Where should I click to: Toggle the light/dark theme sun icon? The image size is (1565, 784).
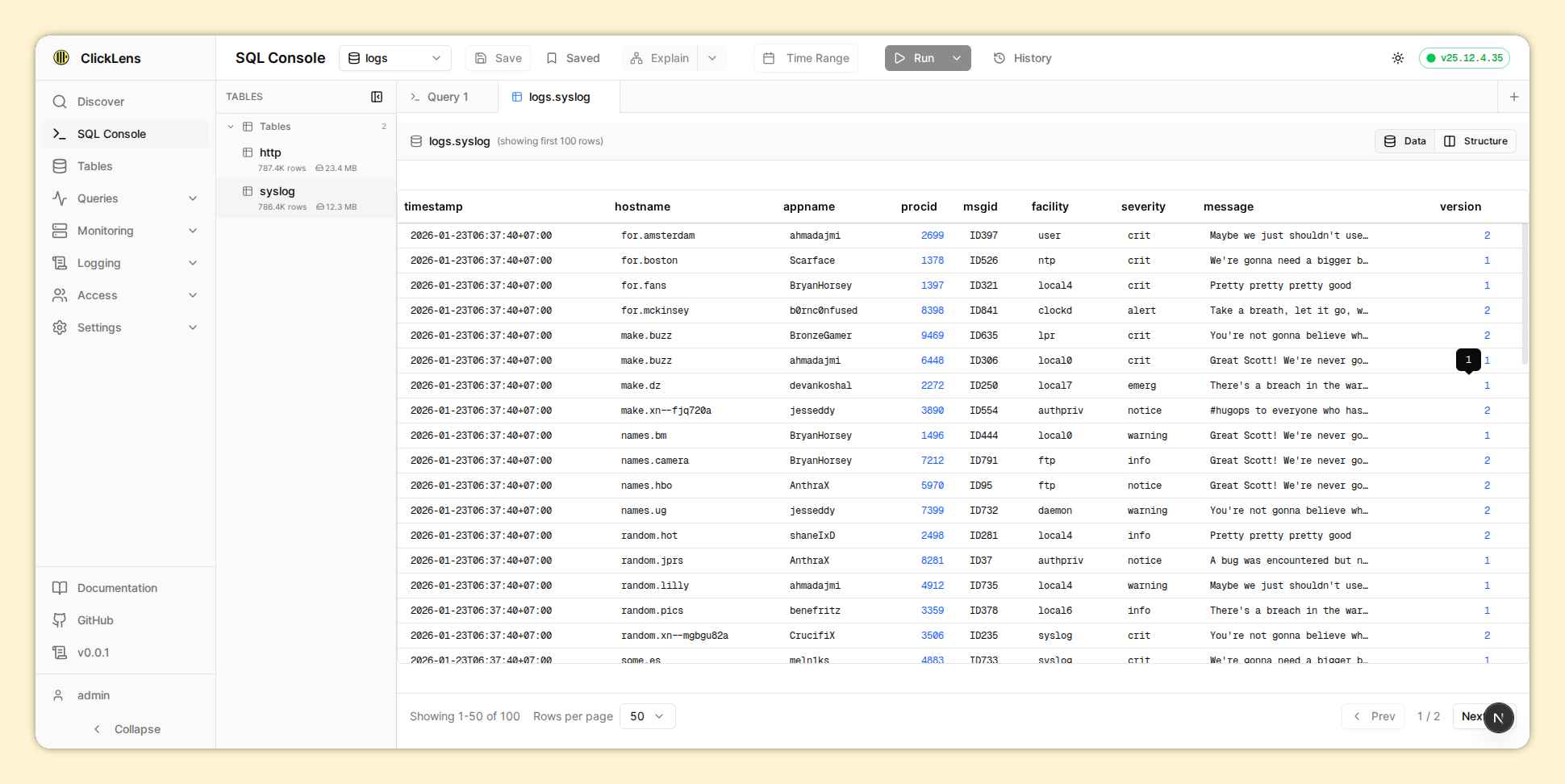(1397, 58)
